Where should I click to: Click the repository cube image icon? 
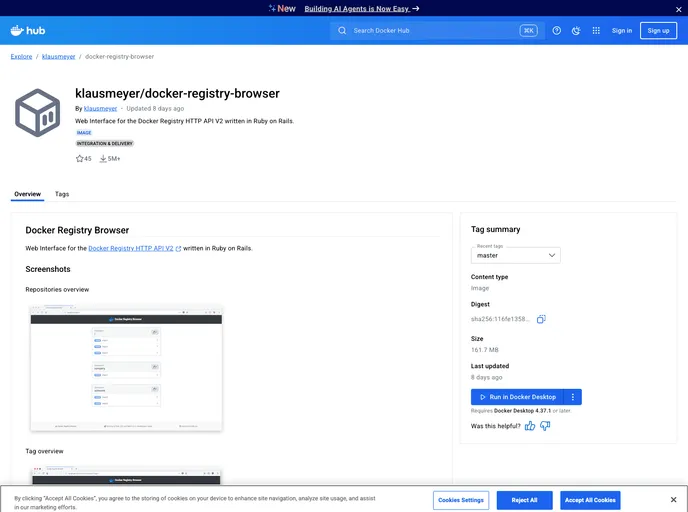38,113
